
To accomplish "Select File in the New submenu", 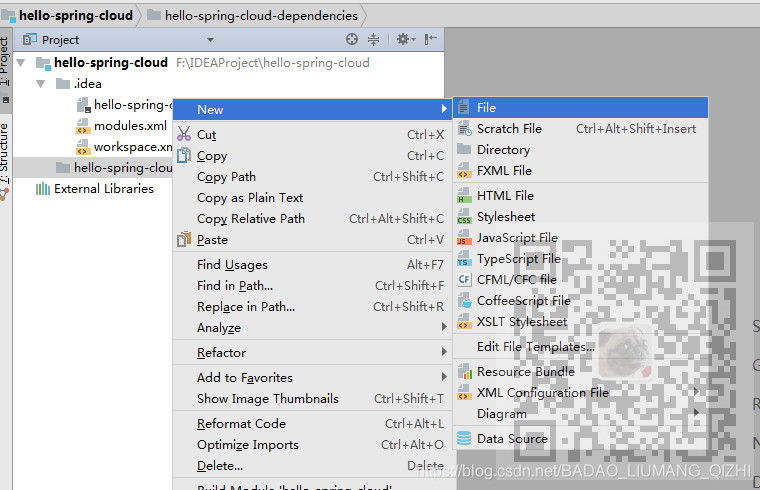I will pos(581,108).
